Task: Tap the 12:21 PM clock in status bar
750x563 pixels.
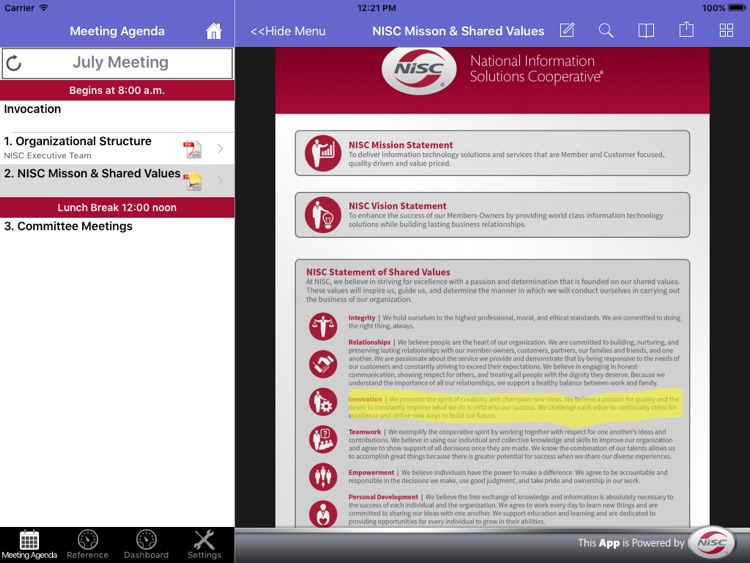Action: click(376, 8)
